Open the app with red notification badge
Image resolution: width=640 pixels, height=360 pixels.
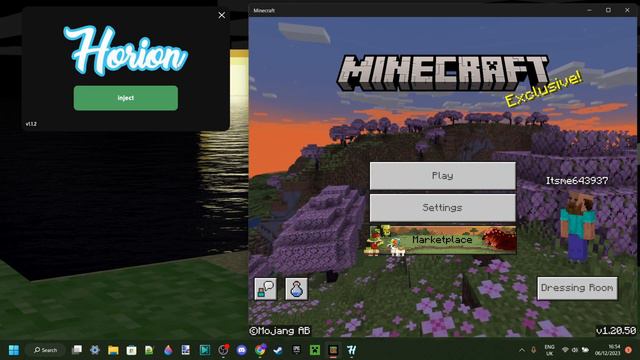(223, 350)
